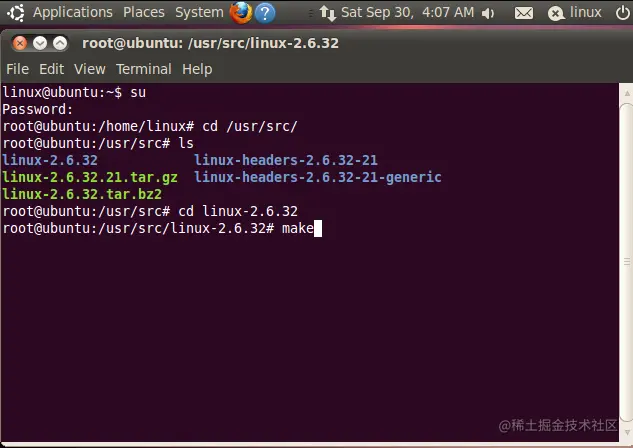
Task: Open the linux user menu
Action: pyautogui.click(x=585, y=12)
